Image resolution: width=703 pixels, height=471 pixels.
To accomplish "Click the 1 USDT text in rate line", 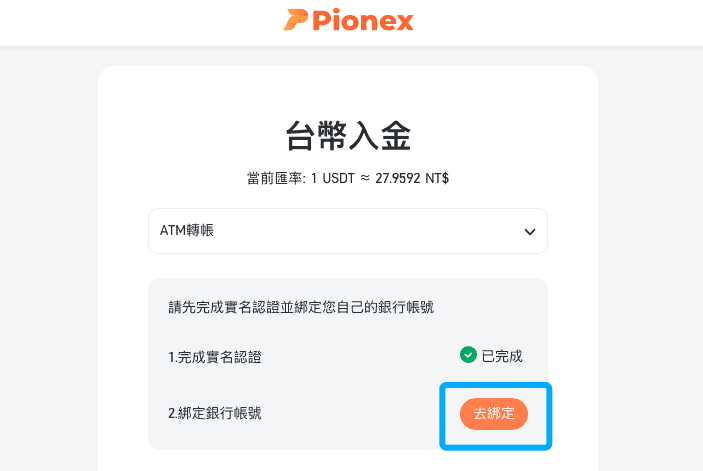I will tap(333, 178).
